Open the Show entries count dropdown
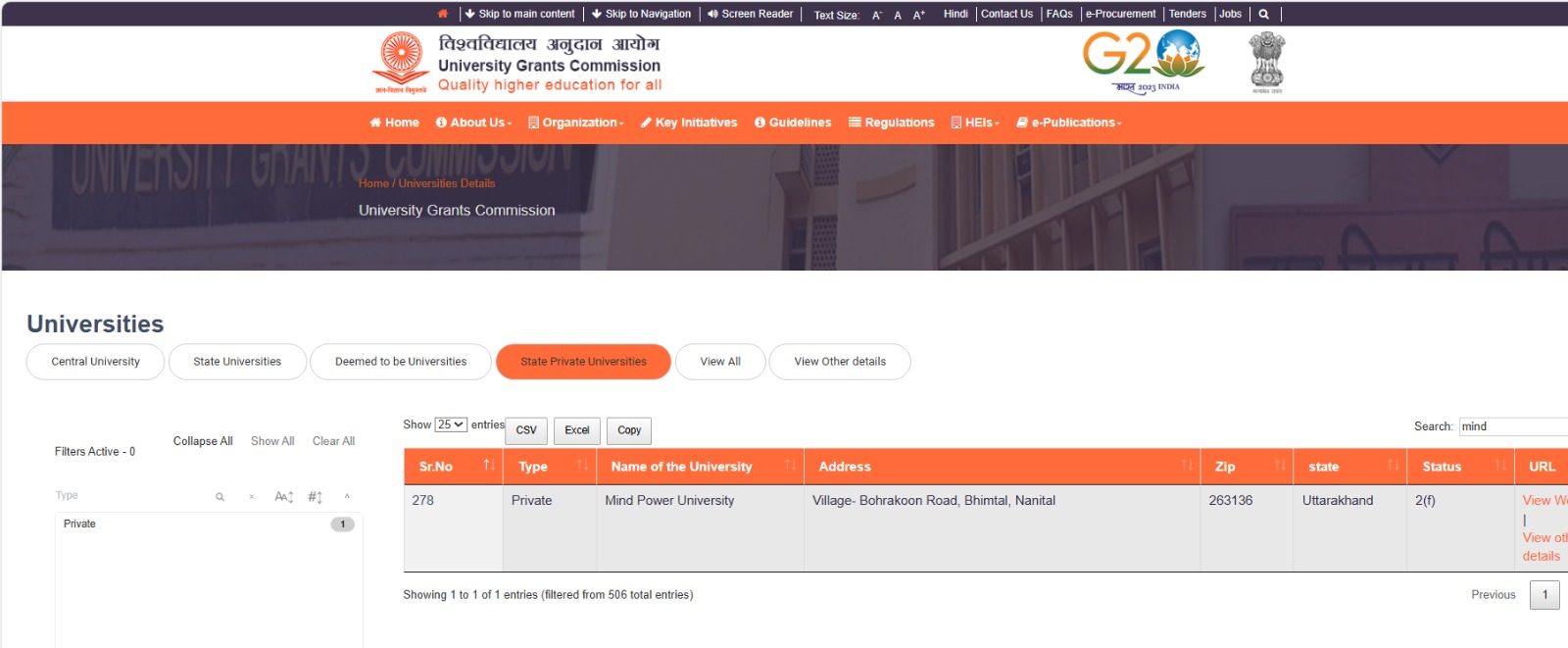This screenshot has height=648, width=1568. click(x=451, y=424)
